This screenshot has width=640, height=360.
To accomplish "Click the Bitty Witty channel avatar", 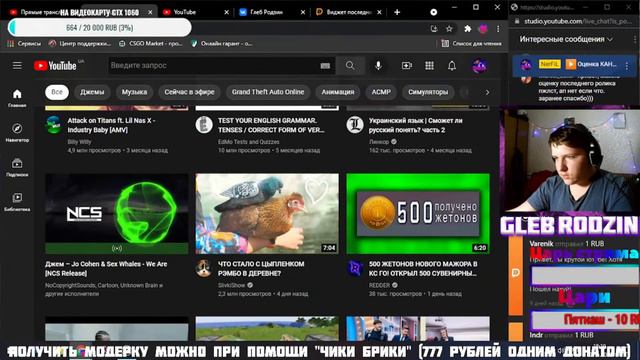I will coord(54,124).
